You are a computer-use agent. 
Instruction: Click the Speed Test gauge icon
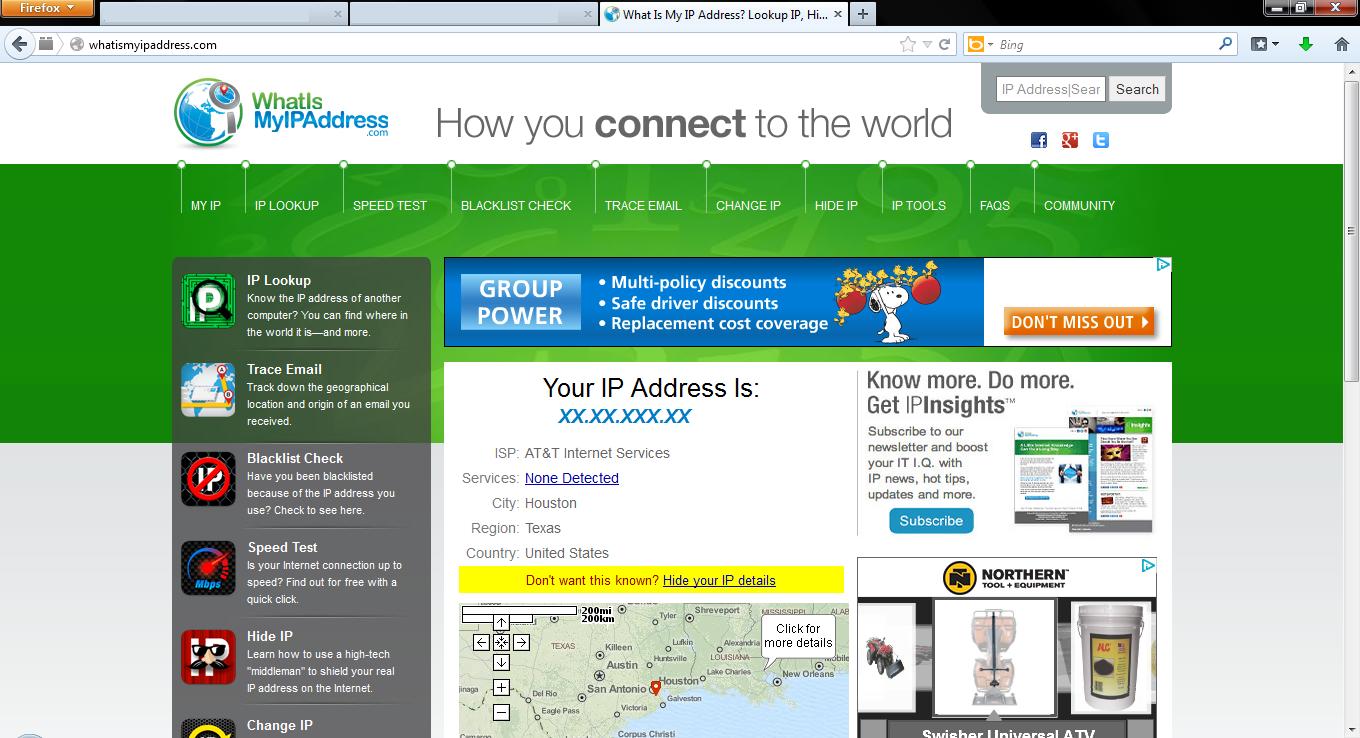[x=208, y=568]
